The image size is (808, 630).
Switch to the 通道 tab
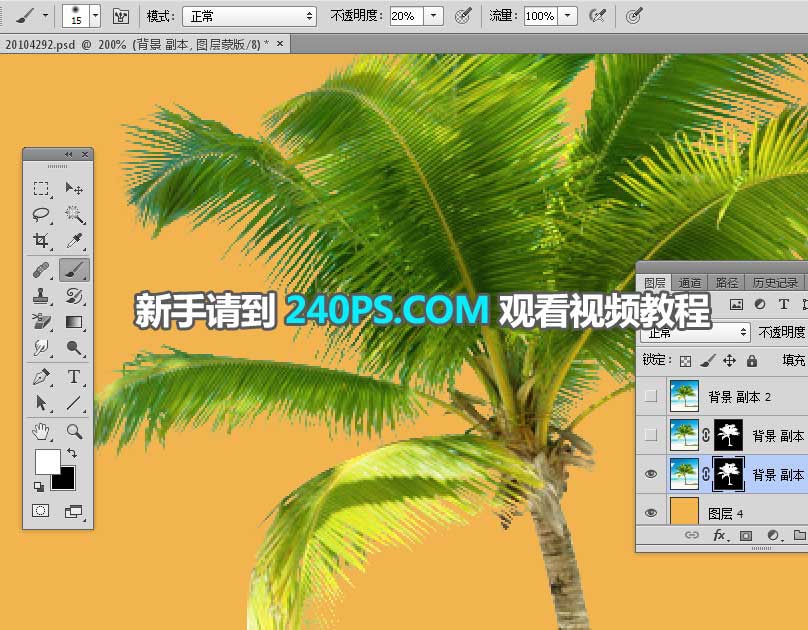click(x=690, y=283)
